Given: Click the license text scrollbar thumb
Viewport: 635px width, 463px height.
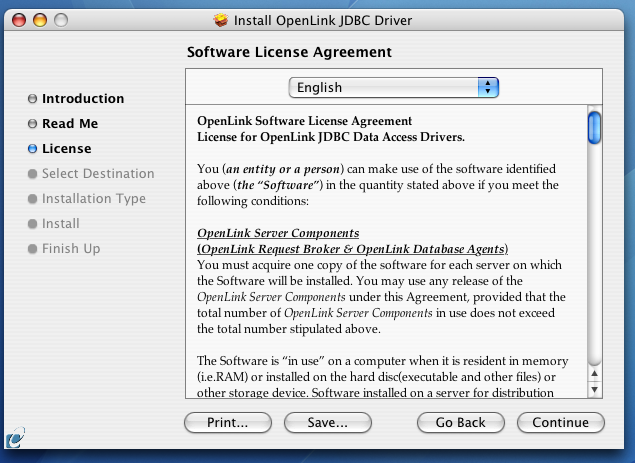Looking at the screenshot, I should pyautogui.click(x=594, y=128).
